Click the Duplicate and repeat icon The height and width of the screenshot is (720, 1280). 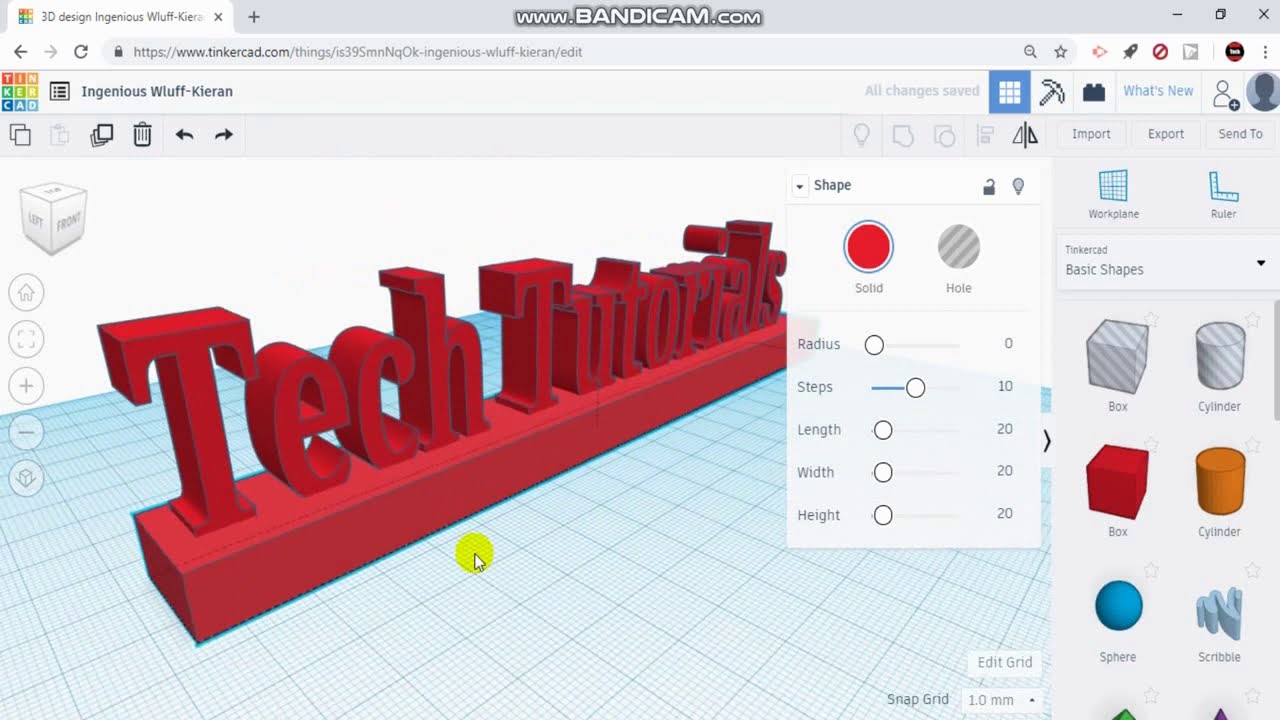pyautogui.click(x=101, y=135)
